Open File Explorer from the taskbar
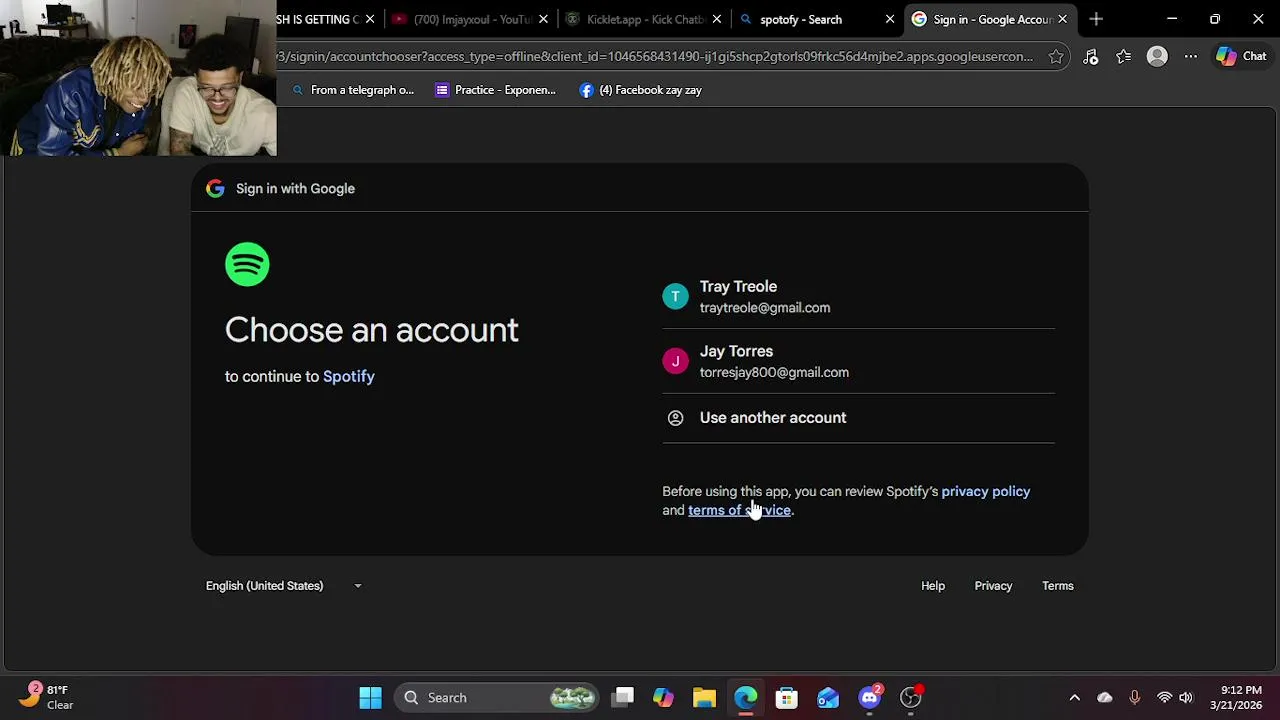The height and width of the screenshot is (720, 1280). [705, 698]
